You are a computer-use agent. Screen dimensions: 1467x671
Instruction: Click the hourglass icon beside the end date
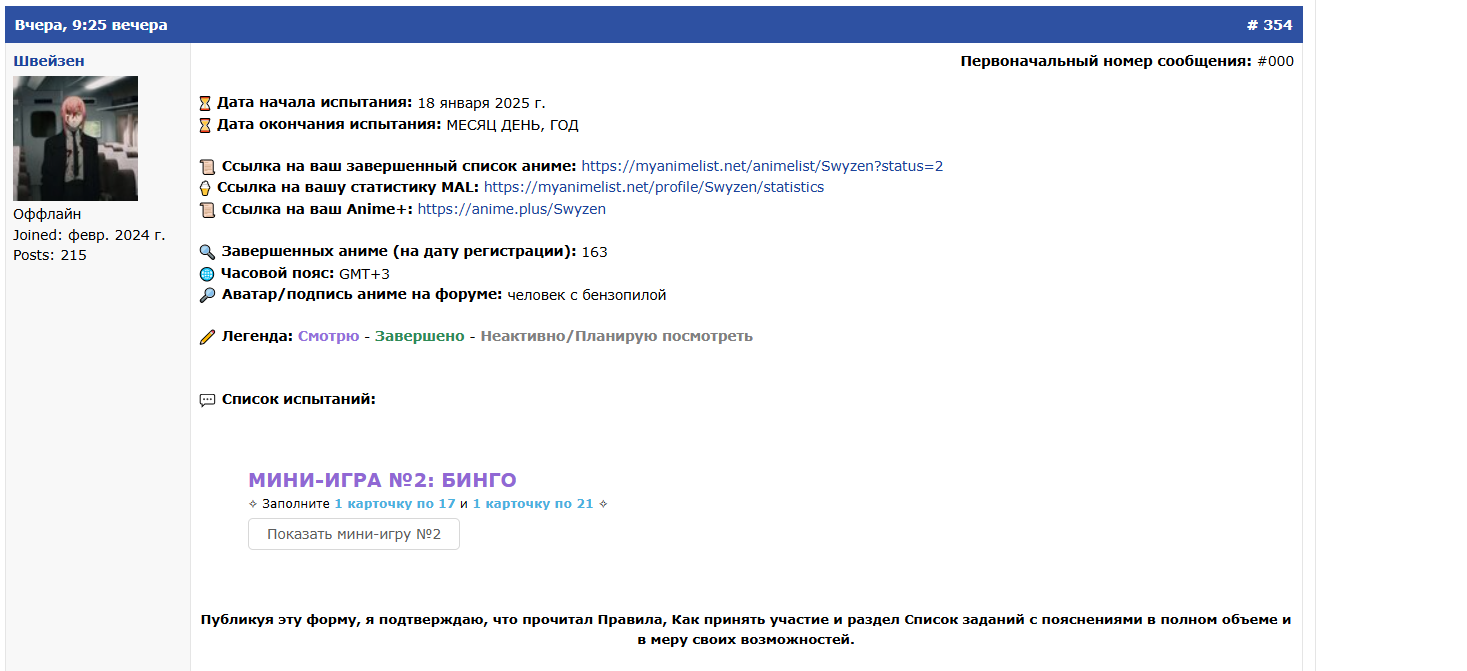pos(205,125)
